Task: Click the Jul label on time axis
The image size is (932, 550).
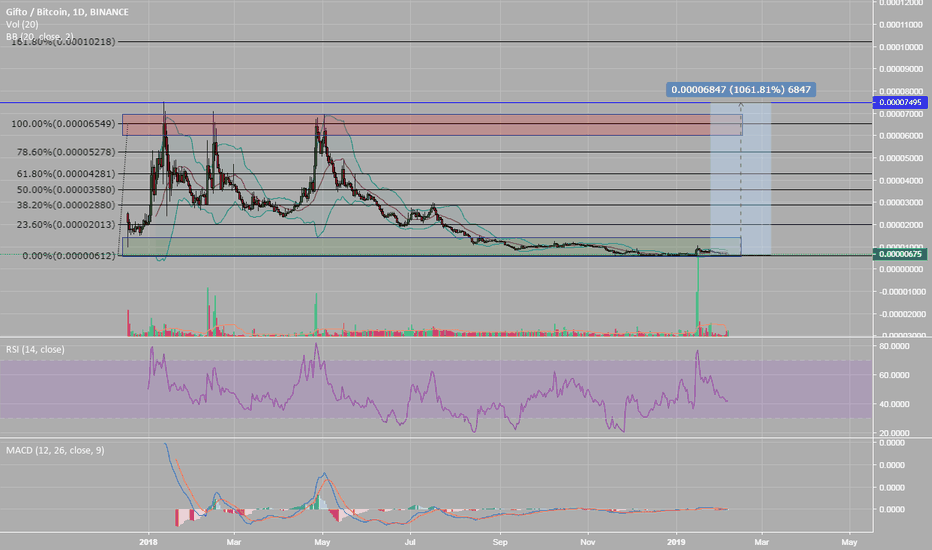Action: (410, 542)
